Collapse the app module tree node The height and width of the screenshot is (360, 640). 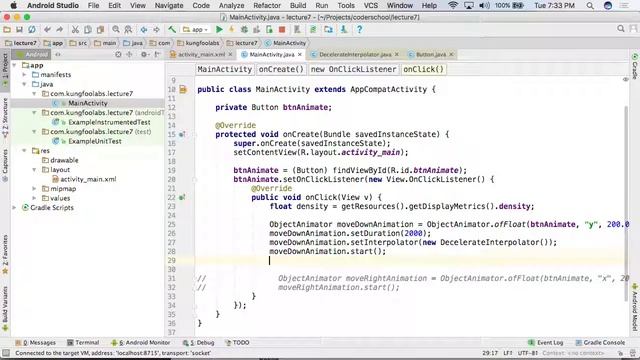click(15, 65)
